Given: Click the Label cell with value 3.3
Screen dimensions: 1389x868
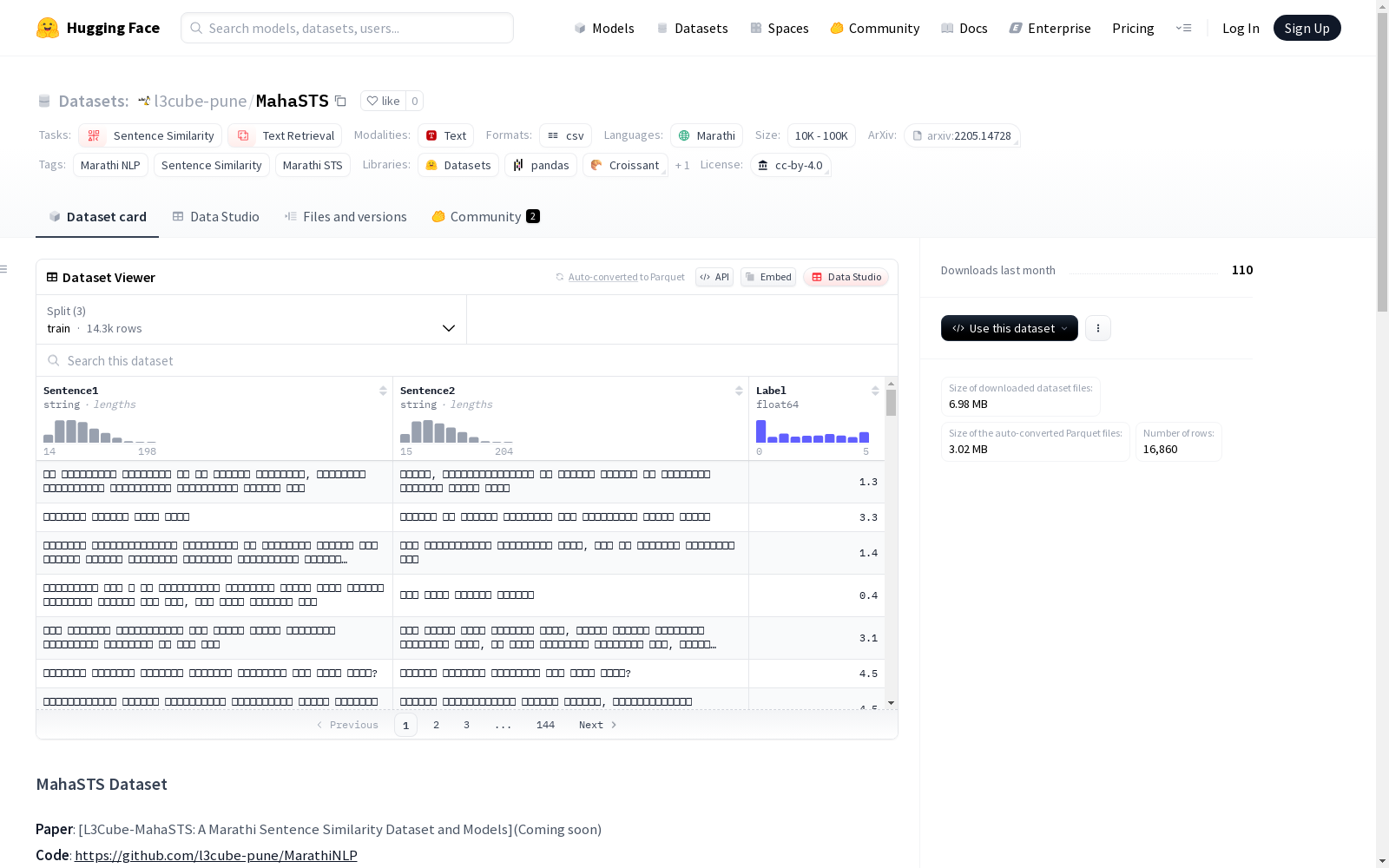Looking at the screenshot, I should pyautogui.click(x=816, y=517).
